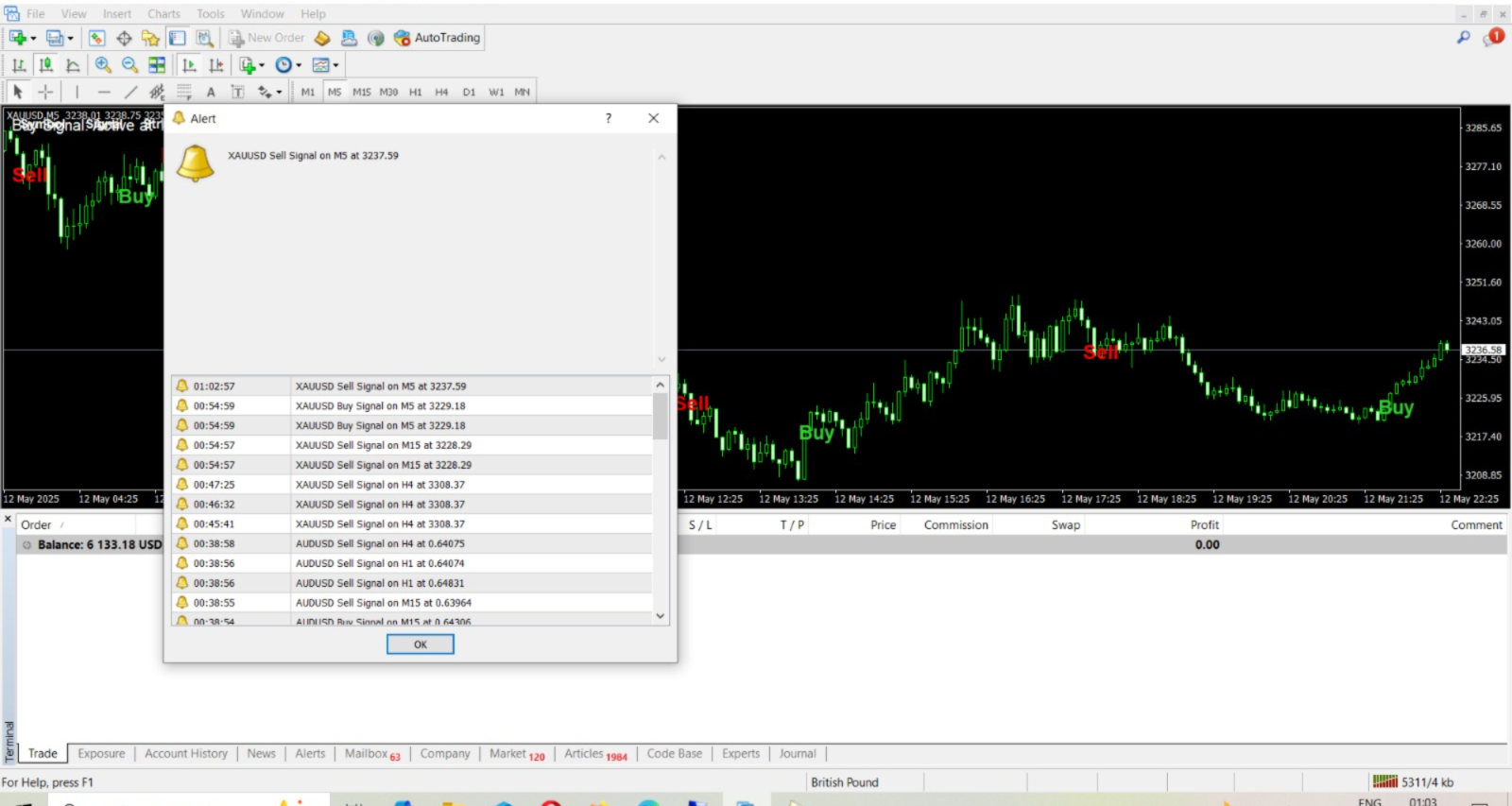Expand the Profiles dropdown arrow
This screenshot has height=806, width=1512.
pyautogui.click(x=71, y=39)
